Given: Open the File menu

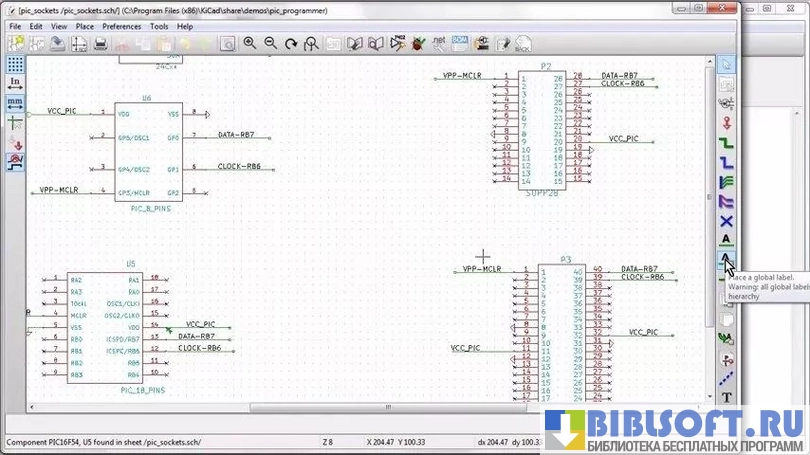Looking at the screenshot, I should pyautogui.click(x=15, y=26).
